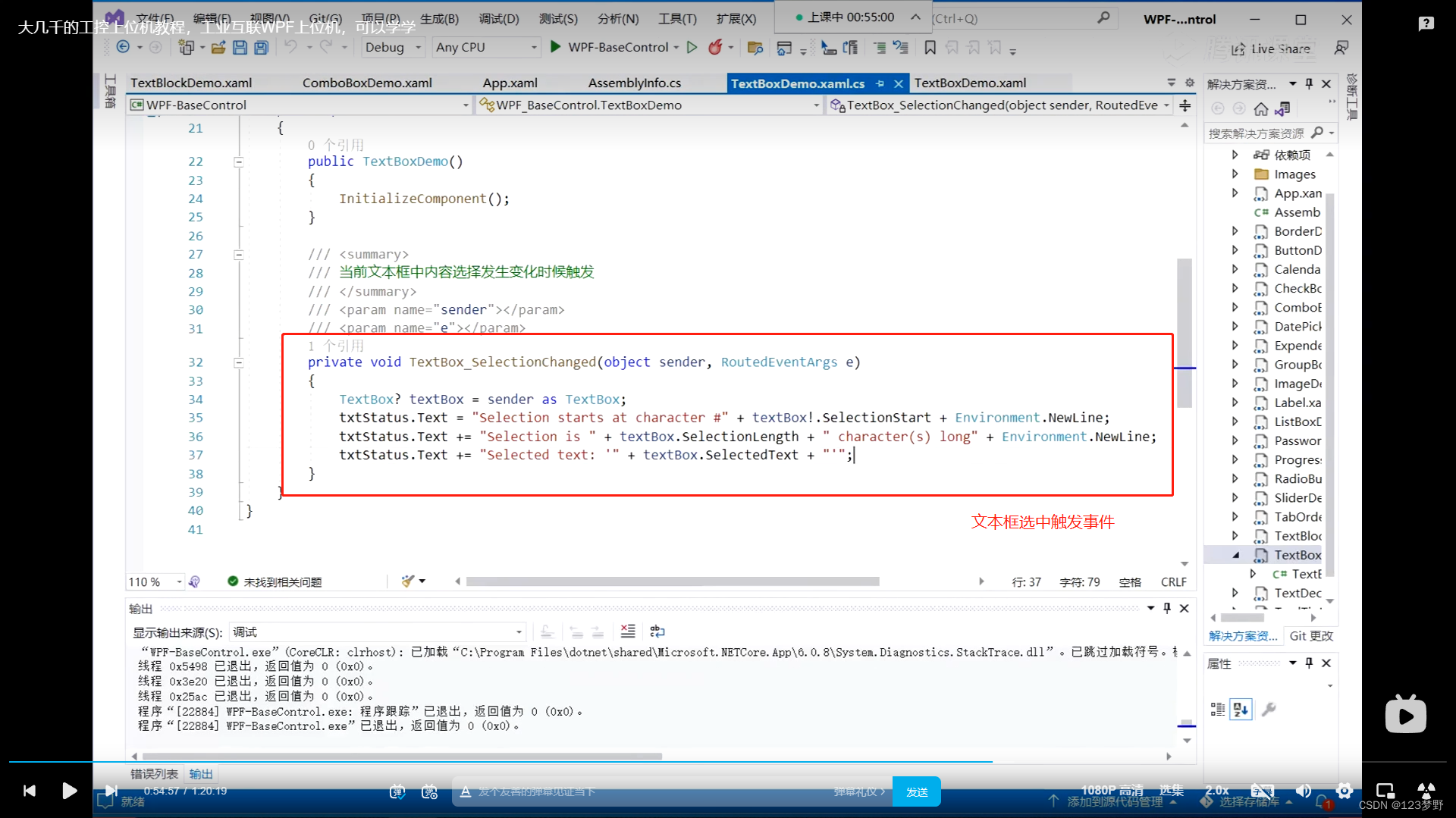The width and height of the screenshot is (1456, 818).
Task: Switch to TextBoxDemo.xaml tab
Action: 970,83
